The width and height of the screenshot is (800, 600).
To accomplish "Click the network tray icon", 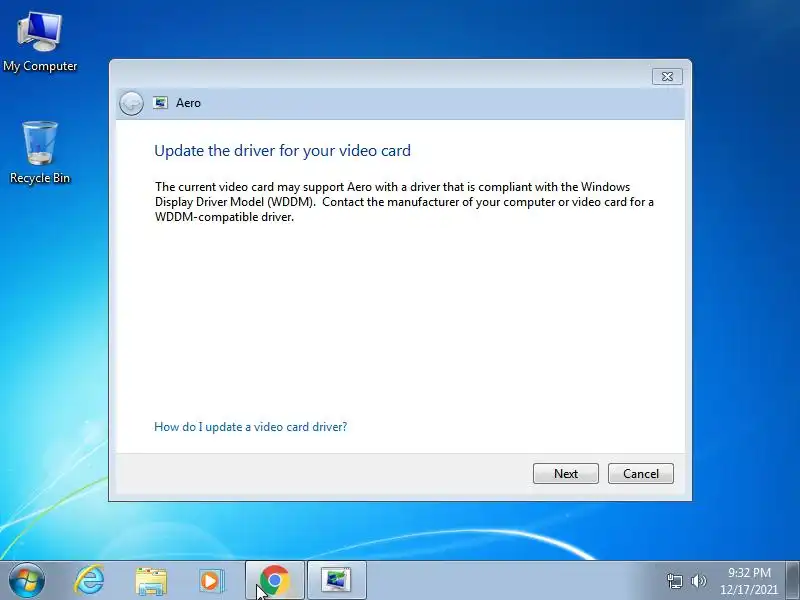I will [674, 581].
